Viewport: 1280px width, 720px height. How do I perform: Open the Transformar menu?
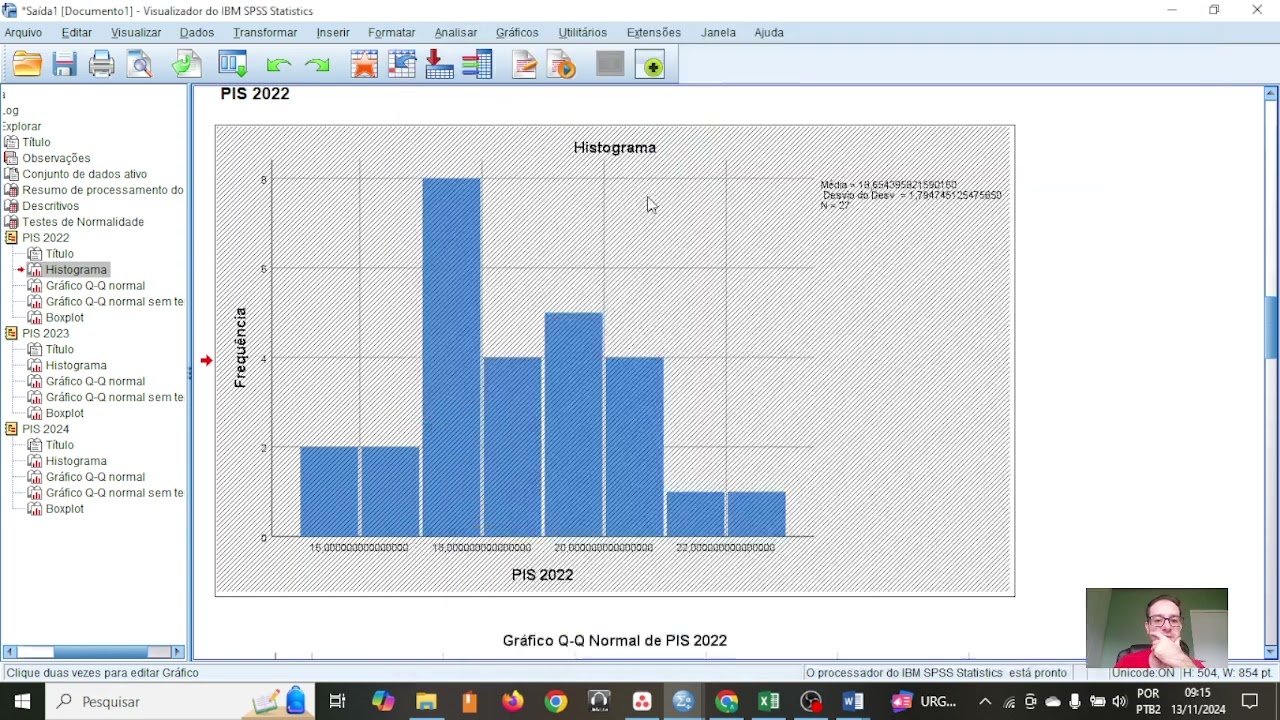265,33
